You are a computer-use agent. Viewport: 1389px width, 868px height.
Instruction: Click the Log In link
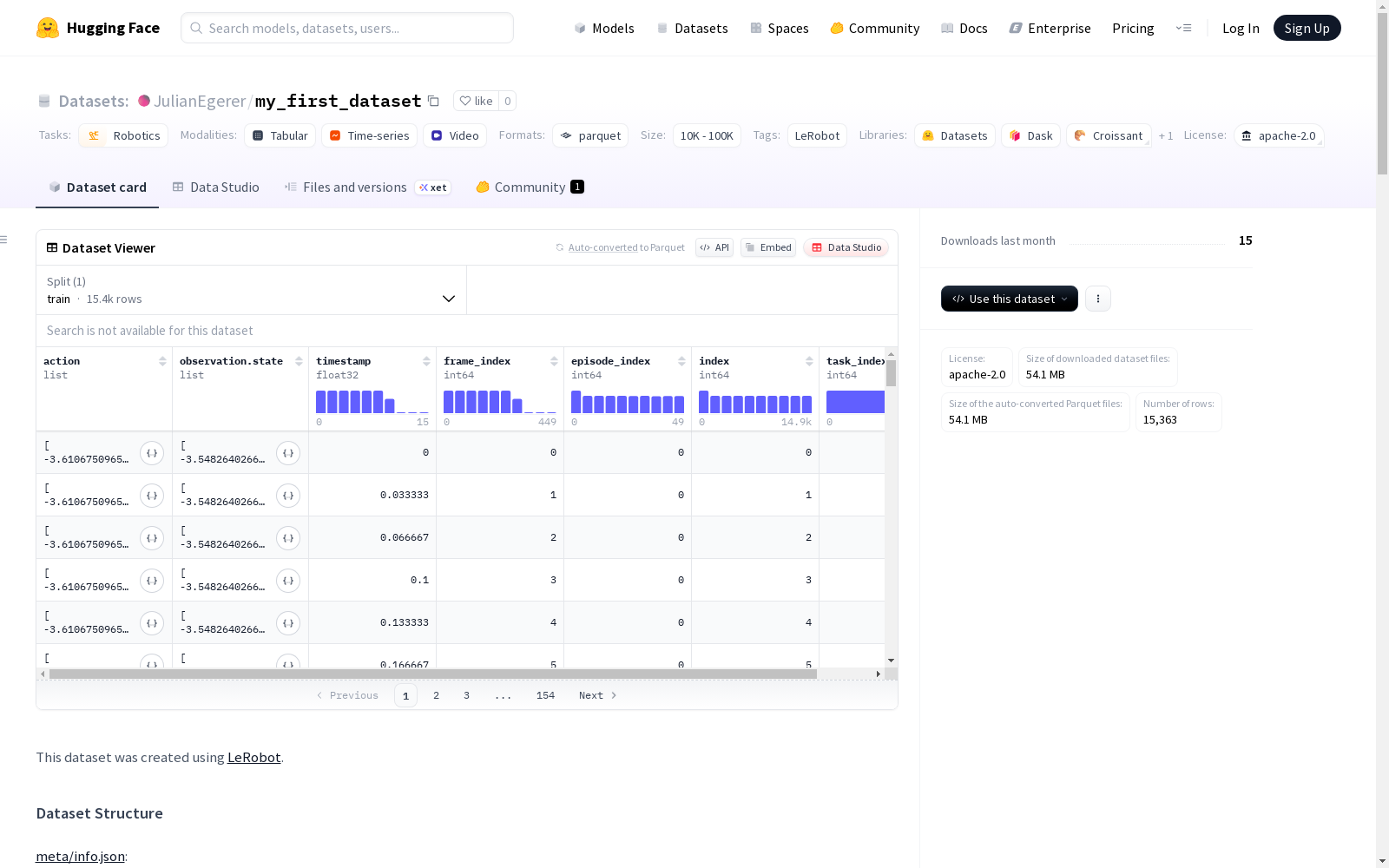click(1241, 28)
